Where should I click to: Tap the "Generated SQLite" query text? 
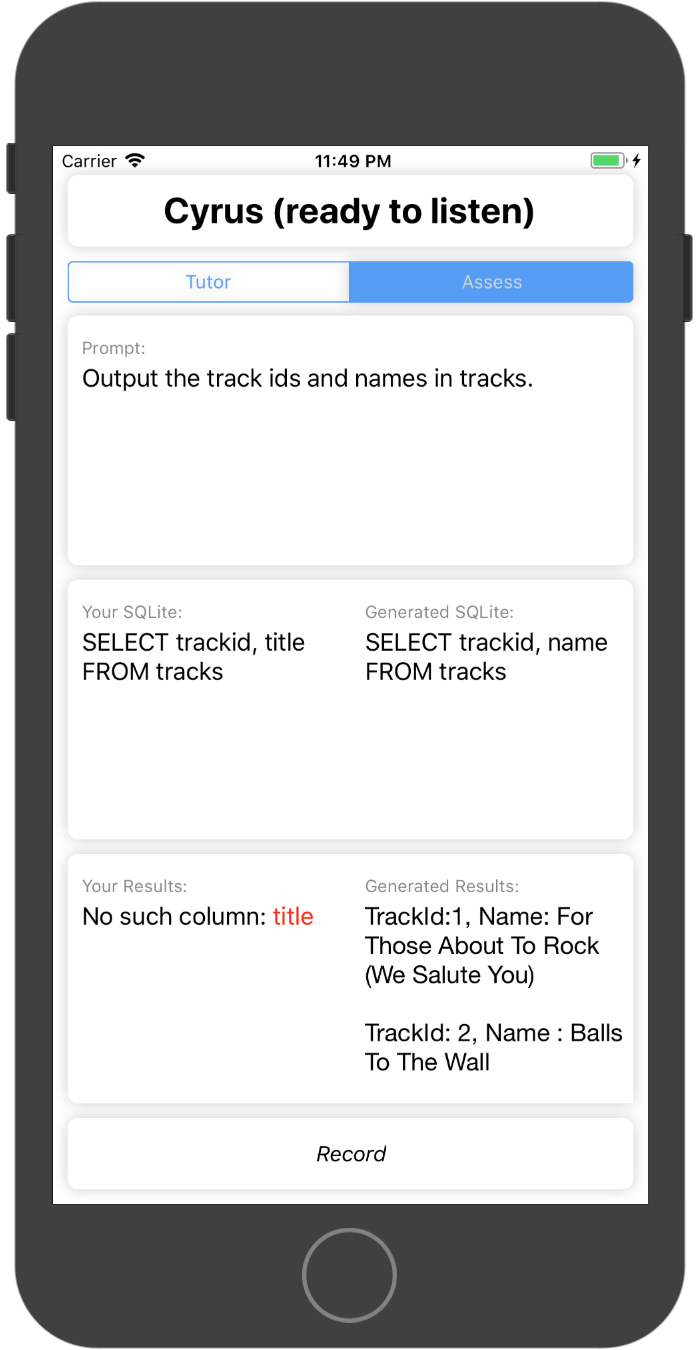click(x=486, y=657)
